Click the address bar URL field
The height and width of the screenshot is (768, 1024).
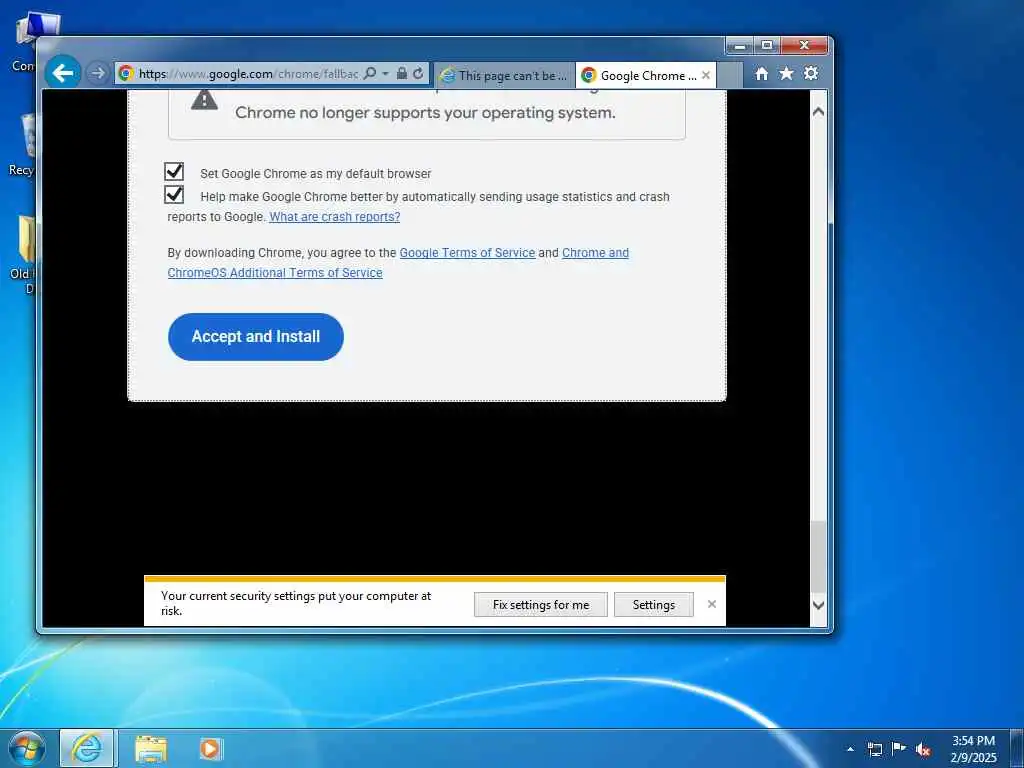[x=248, y=74]
